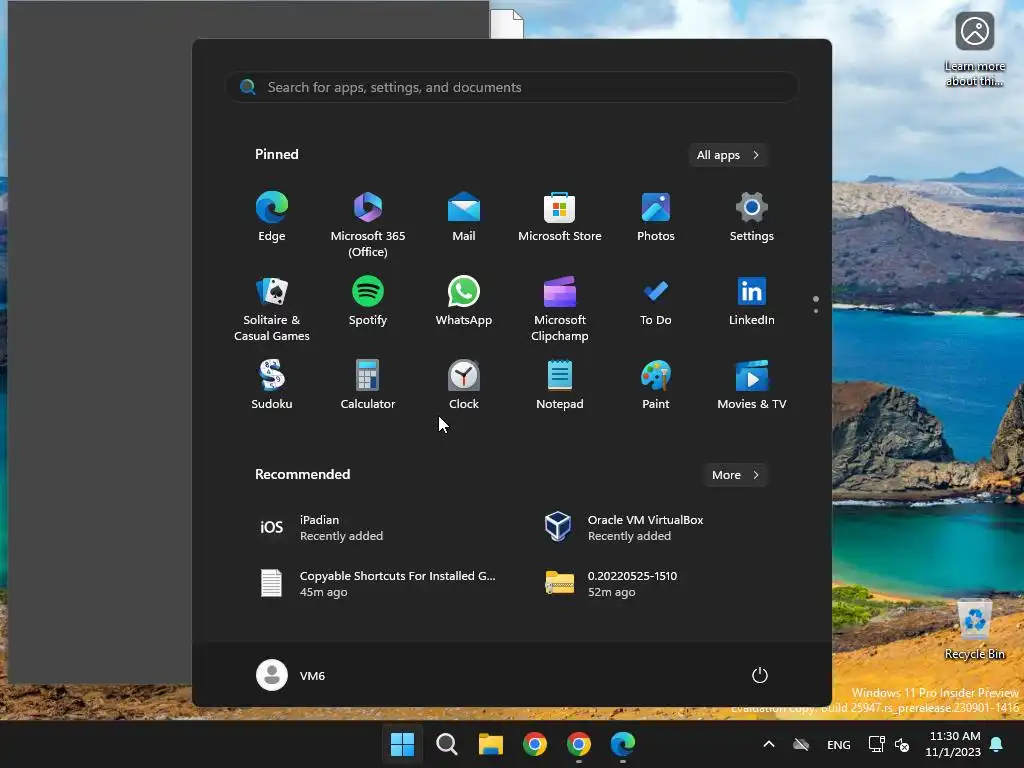Start Solitaire & Casual Games

click(x=272, y=308)
